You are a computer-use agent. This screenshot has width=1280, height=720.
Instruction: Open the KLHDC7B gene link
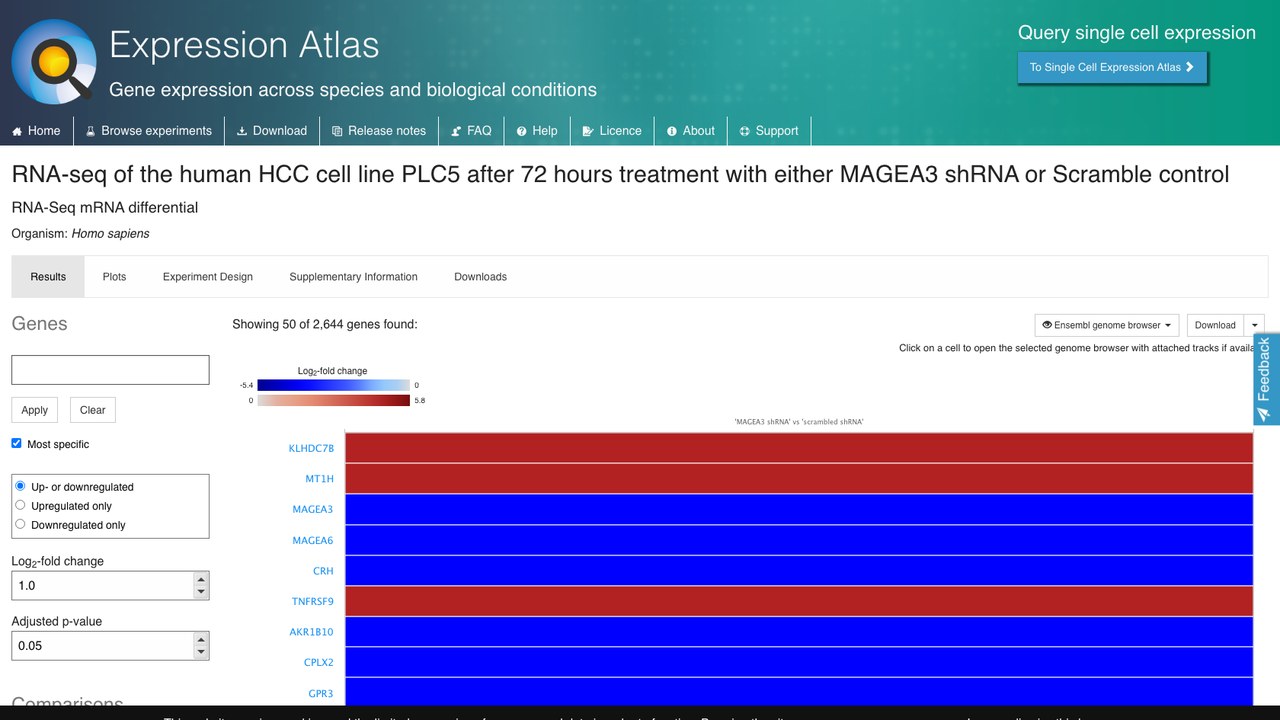[311, 448]
